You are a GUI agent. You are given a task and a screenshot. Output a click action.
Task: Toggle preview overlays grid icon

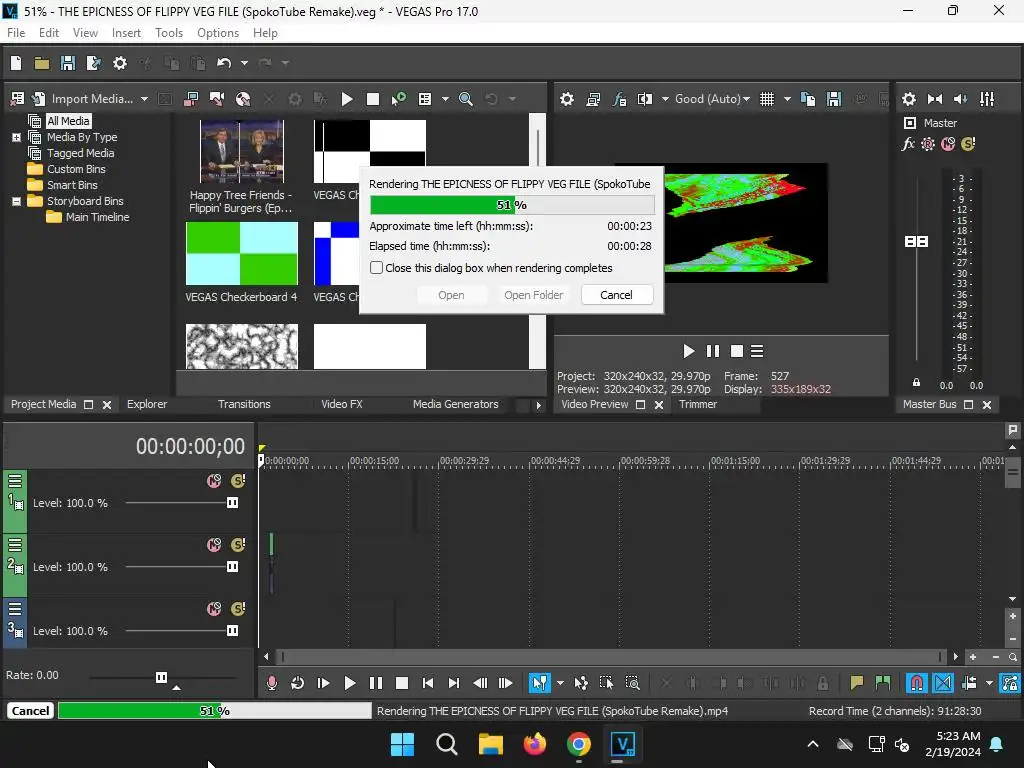[x=767, y=99]
